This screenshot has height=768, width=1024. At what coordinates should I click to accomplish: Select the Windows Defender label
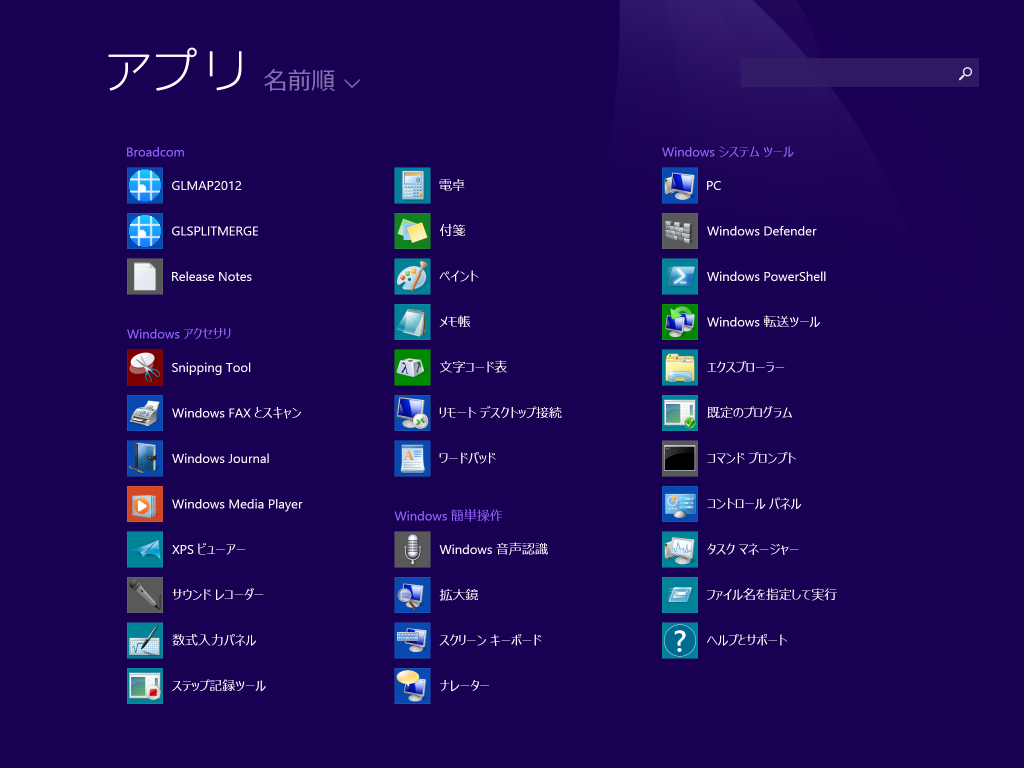point(761,231)
